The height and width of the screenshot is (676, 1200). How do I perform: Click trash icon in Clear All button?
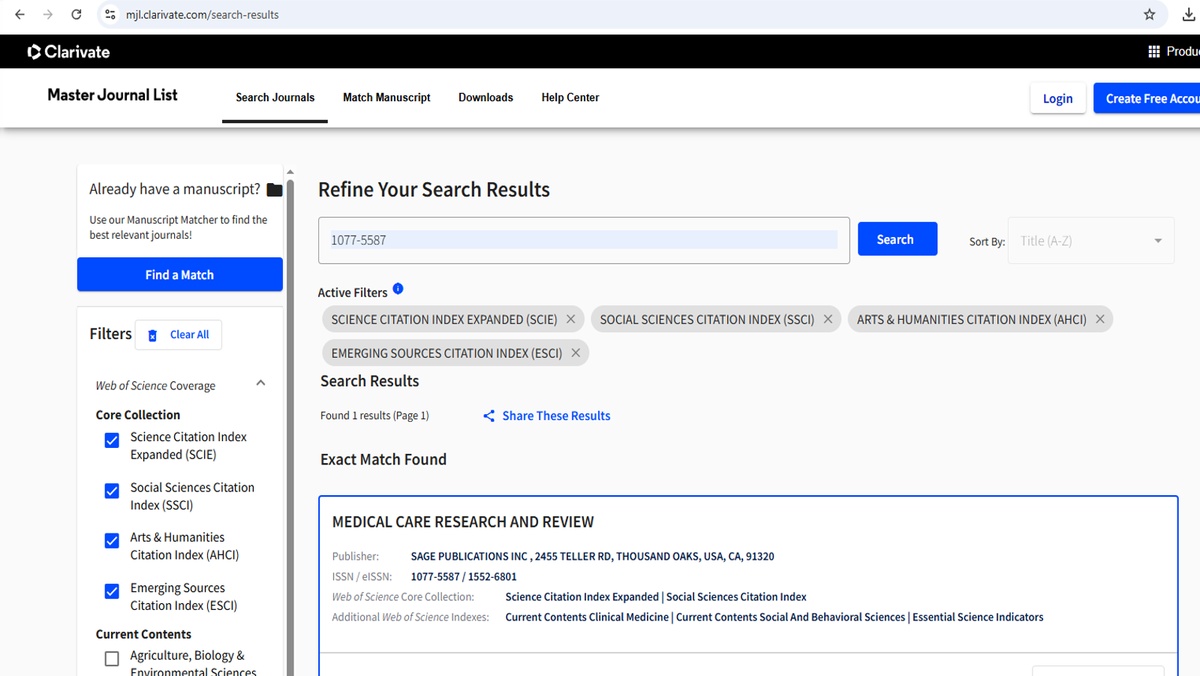[x=153, y=335]
